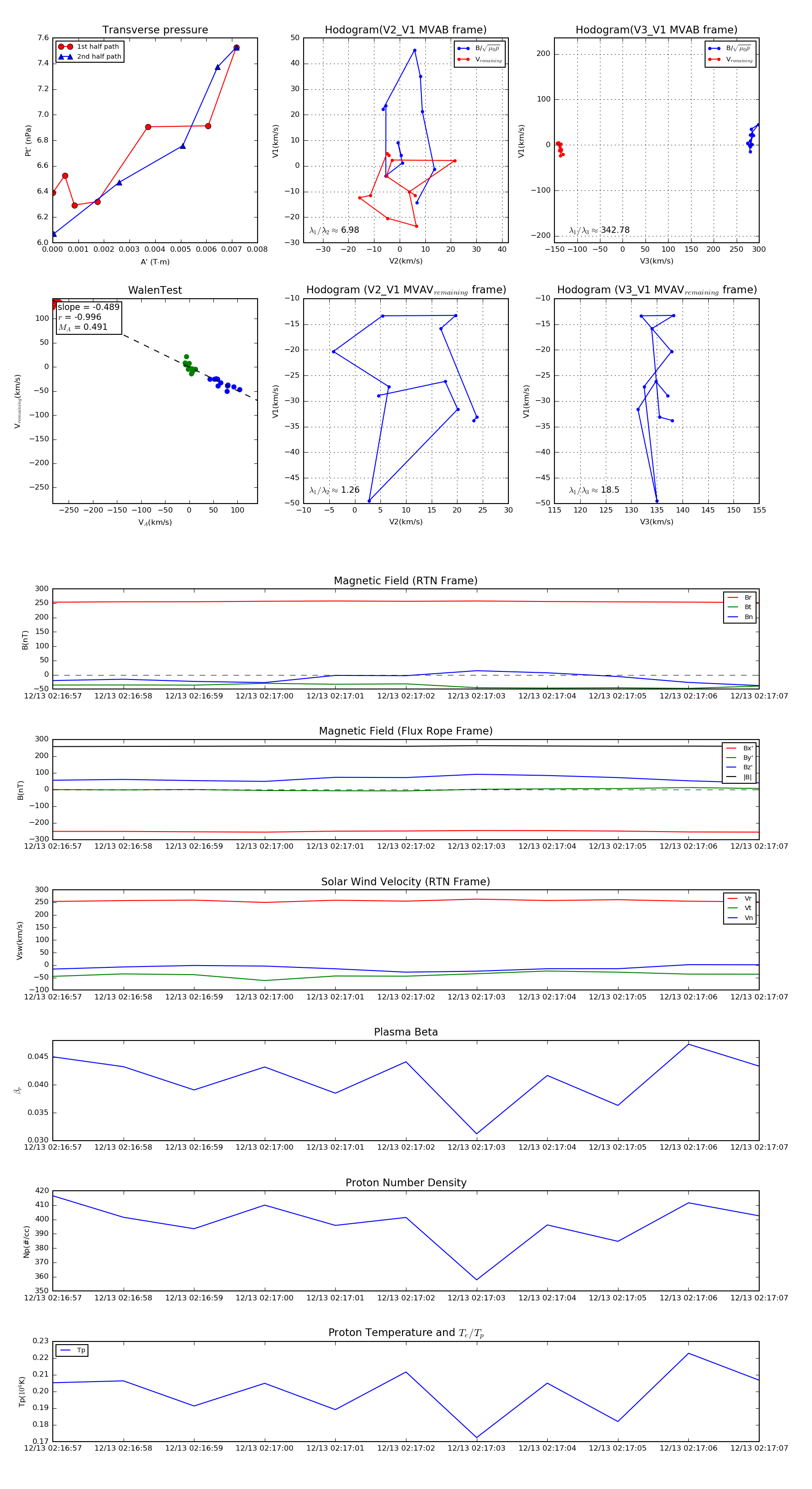Click the green data cluster in WalenTest

[x=189, y=366]
